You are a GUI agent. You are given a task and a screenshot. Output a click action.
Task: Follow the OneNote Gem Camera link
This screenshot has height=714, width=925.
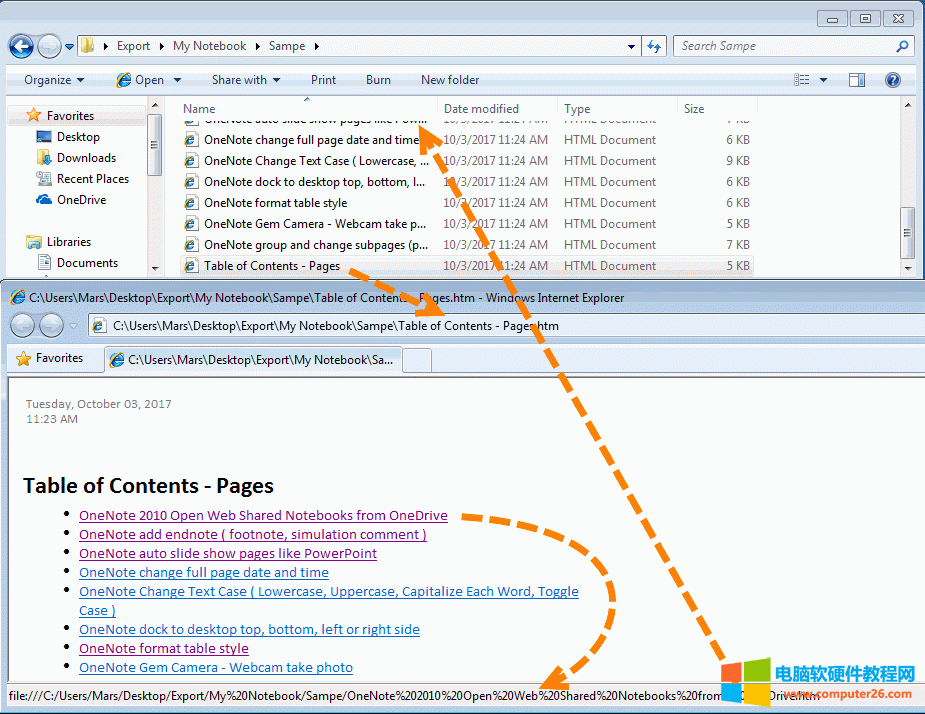coord(216,667)
